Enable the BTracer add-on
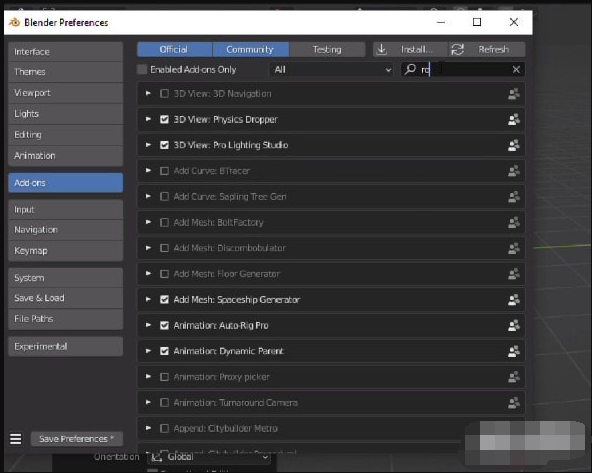The image size is (592, 473). tap(164, 171)
